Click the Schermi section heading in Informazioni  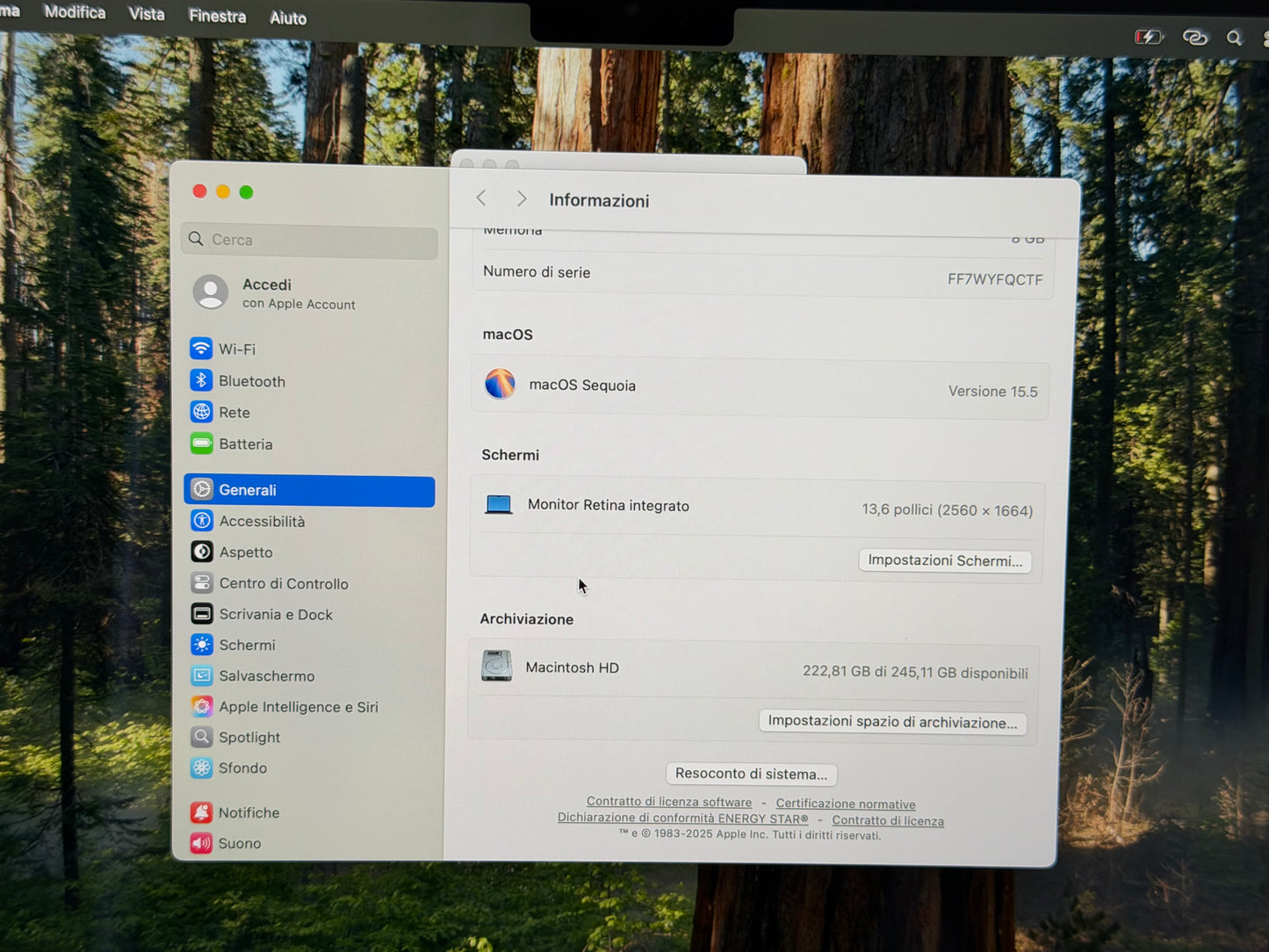[x=510, y=455]
